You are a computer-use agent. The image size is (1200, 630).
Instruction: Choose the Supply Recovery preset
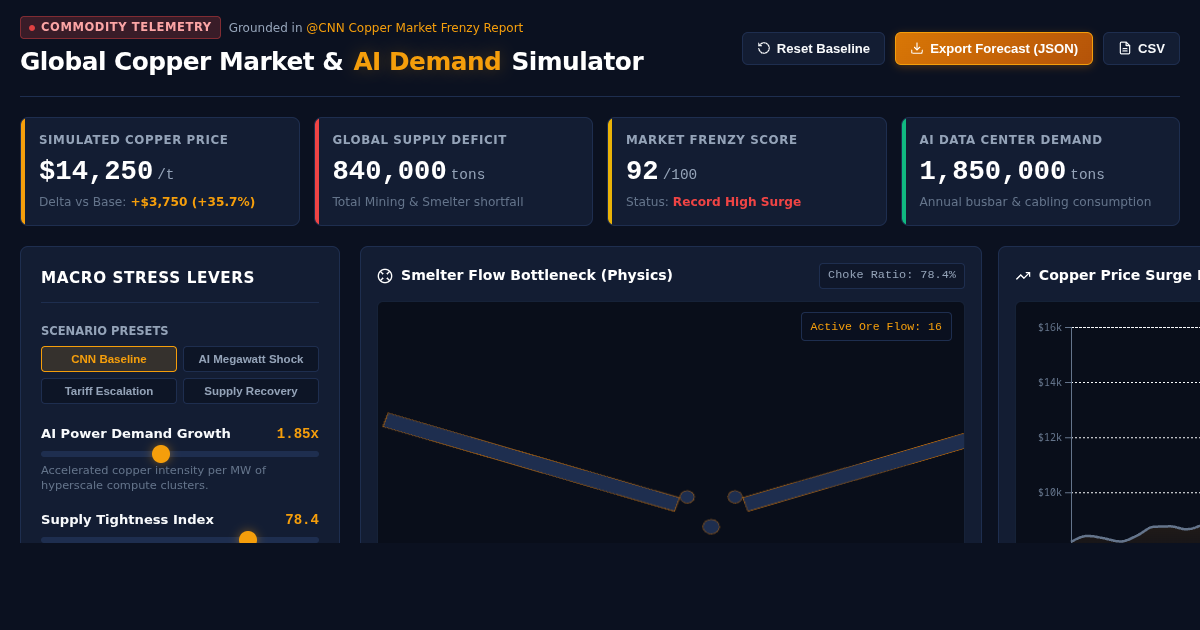point(251,391)
